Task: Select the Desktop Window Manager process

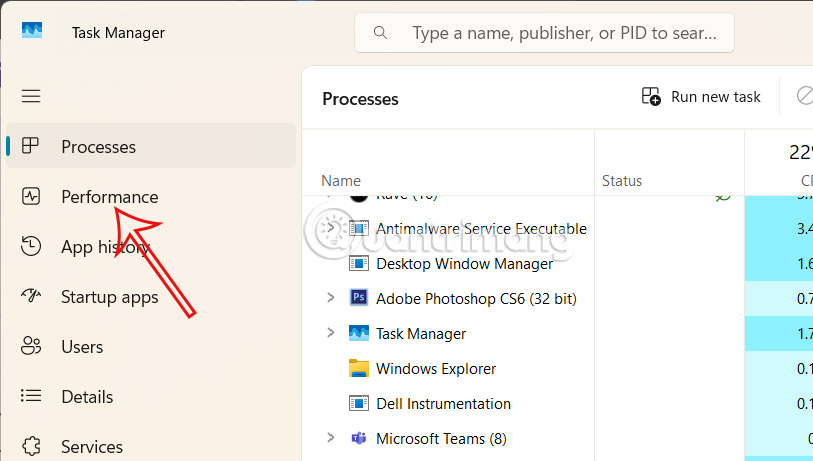Action: 464,264
